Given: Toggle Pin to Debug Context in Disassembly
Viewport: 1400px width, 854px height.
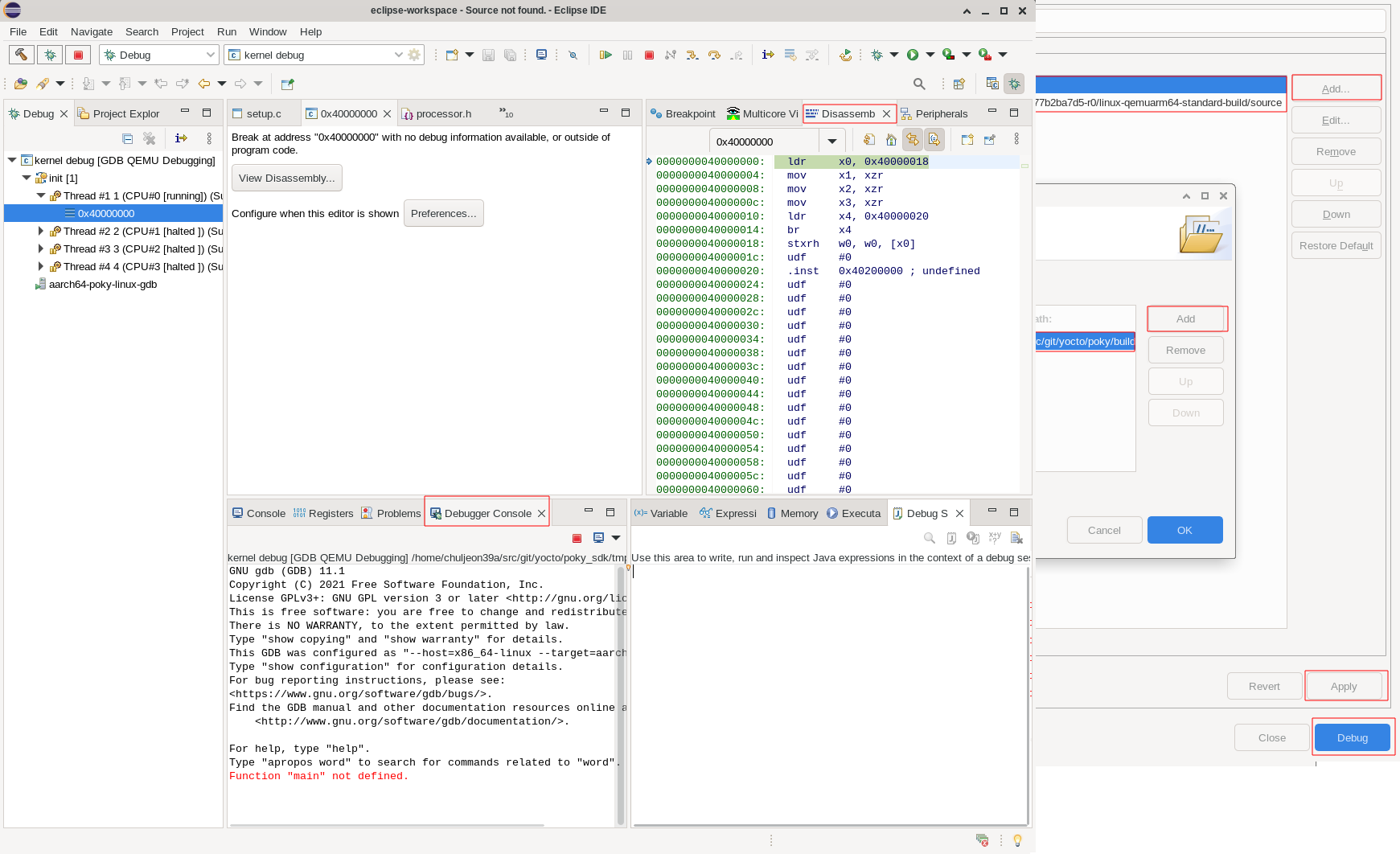Looking at the screenshot, I should [990, 140].
